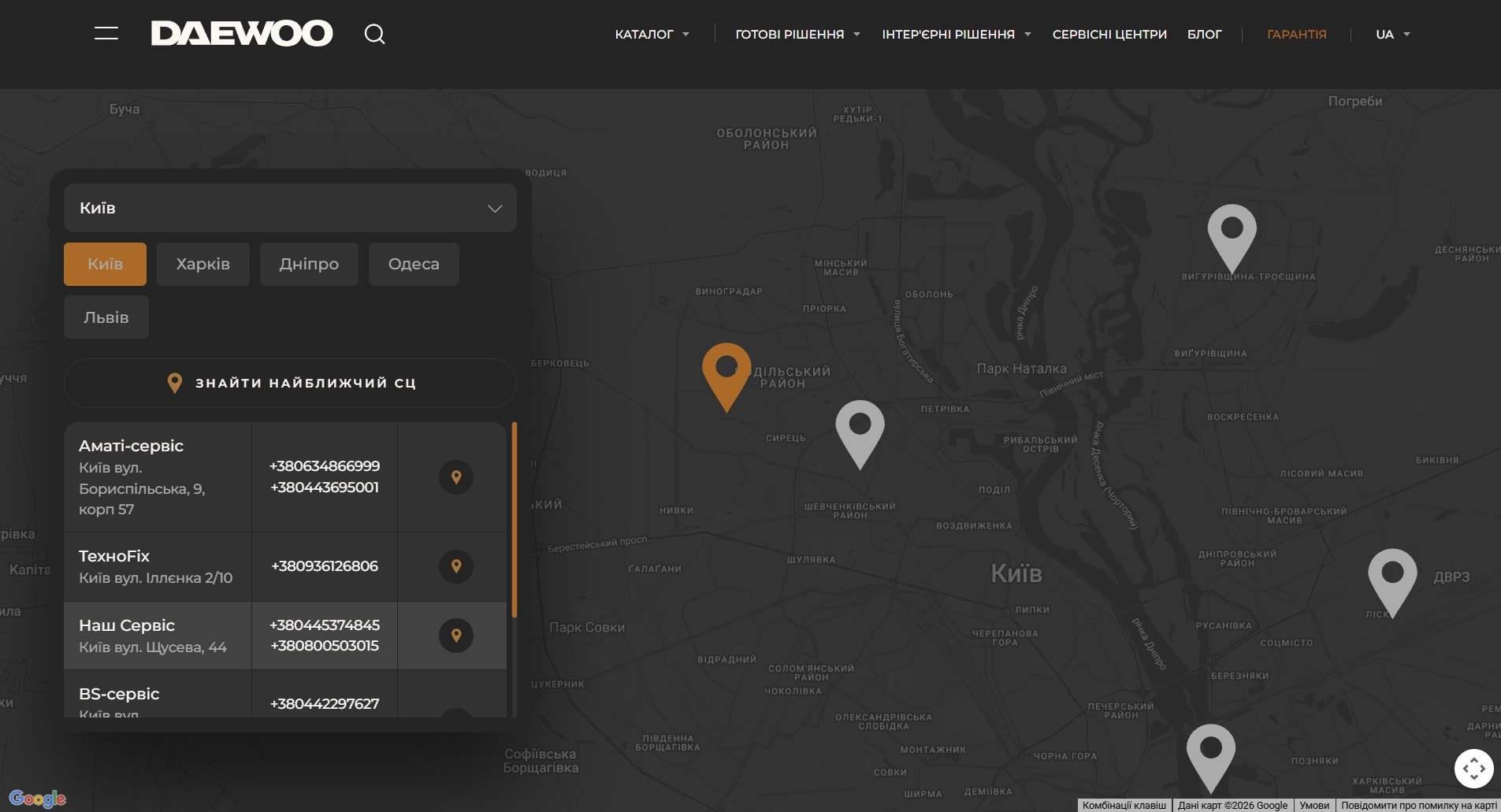Open the Умови map terms link

tap(1314, 805)
